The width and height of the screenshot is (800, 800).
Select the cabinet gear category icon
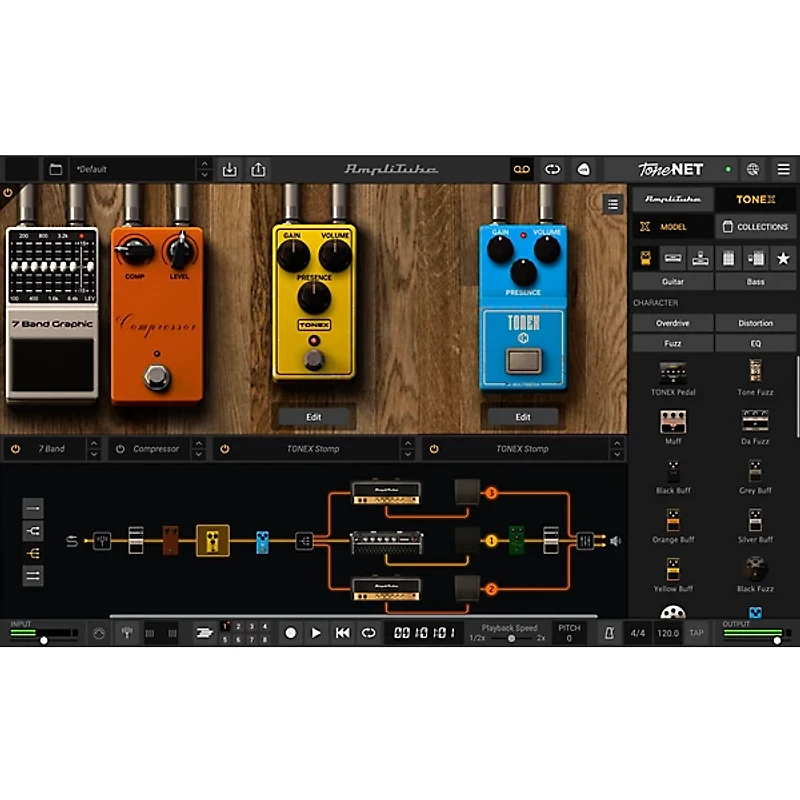728,258
